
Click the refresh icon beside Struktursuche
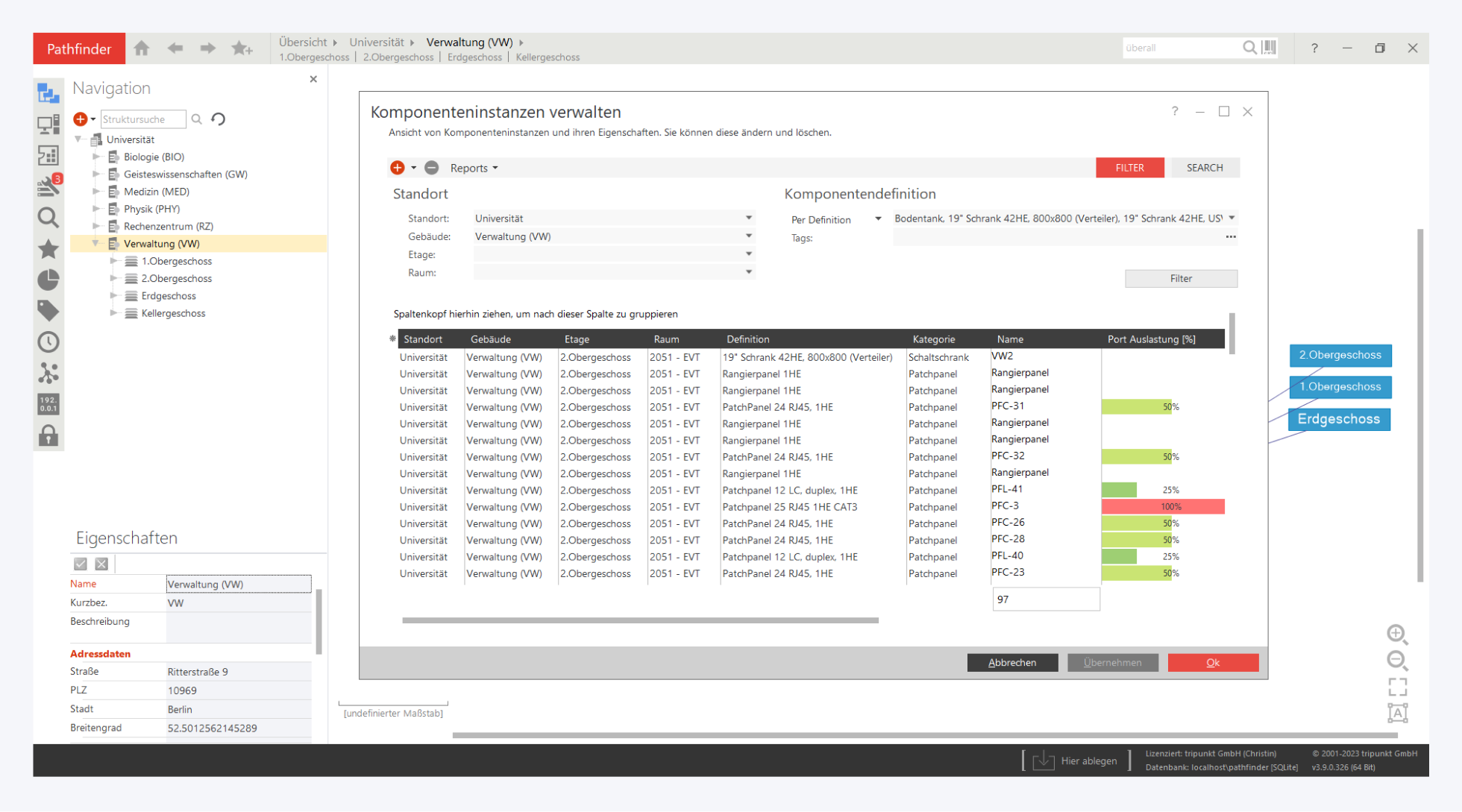click(219, 119)
